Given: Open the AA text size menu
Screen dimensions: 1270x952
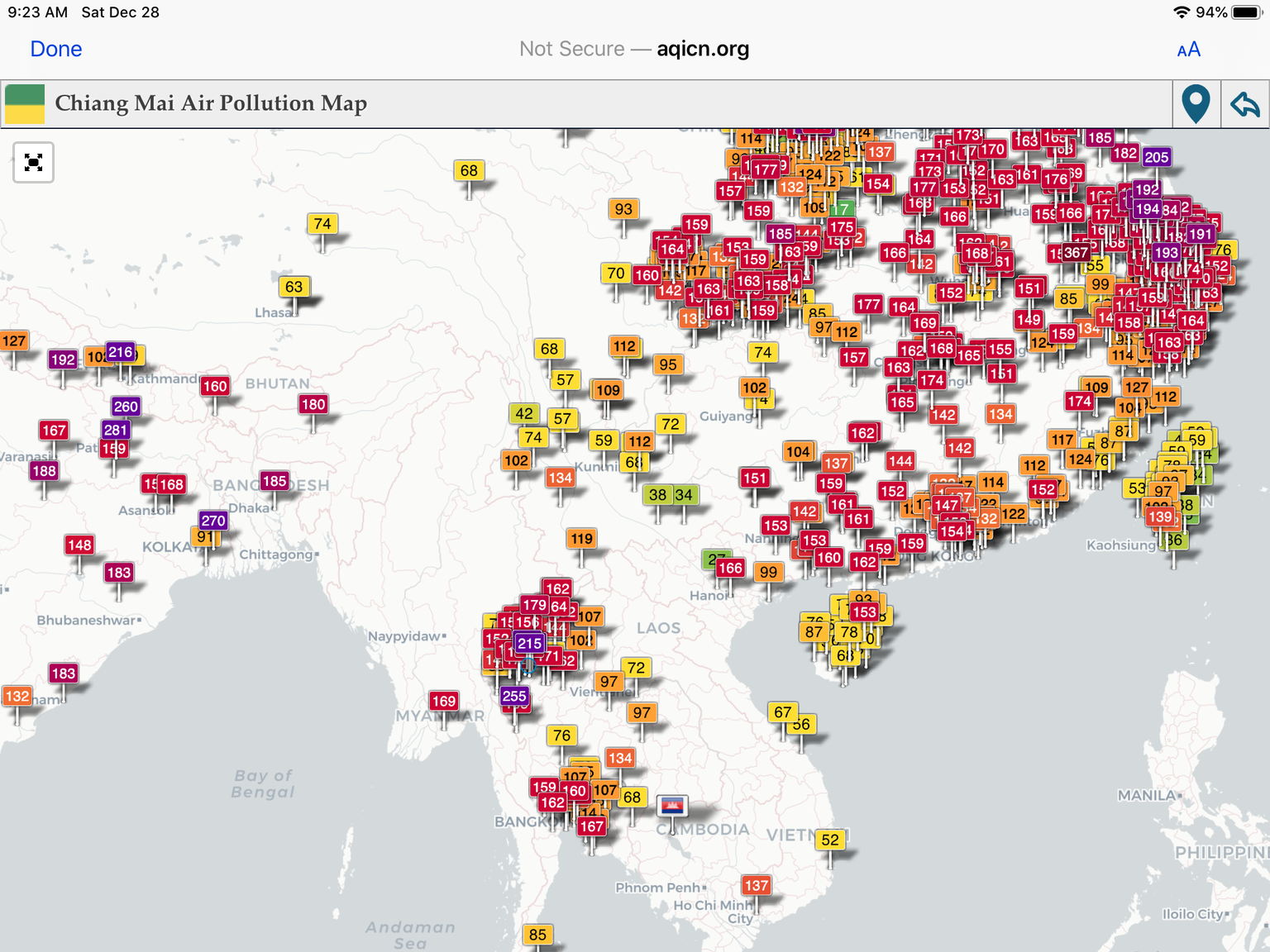Looking at the screenshot, I should [x=1188, y=50].
